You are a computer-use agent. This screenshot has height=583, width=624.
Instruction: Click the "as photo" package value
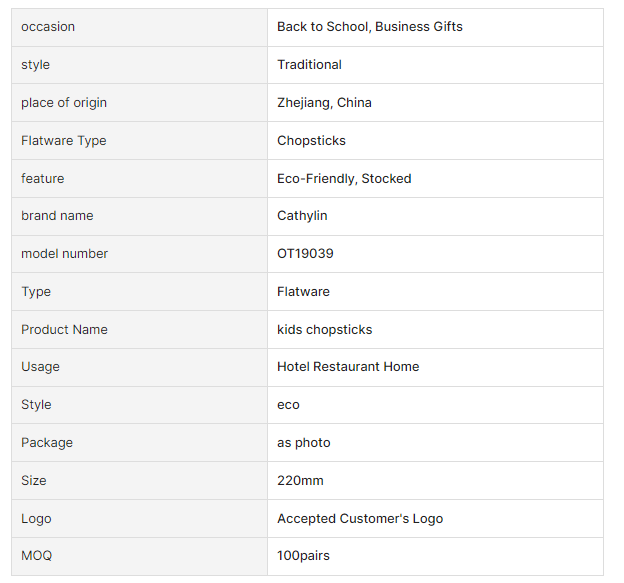click(x=303, y=443)
